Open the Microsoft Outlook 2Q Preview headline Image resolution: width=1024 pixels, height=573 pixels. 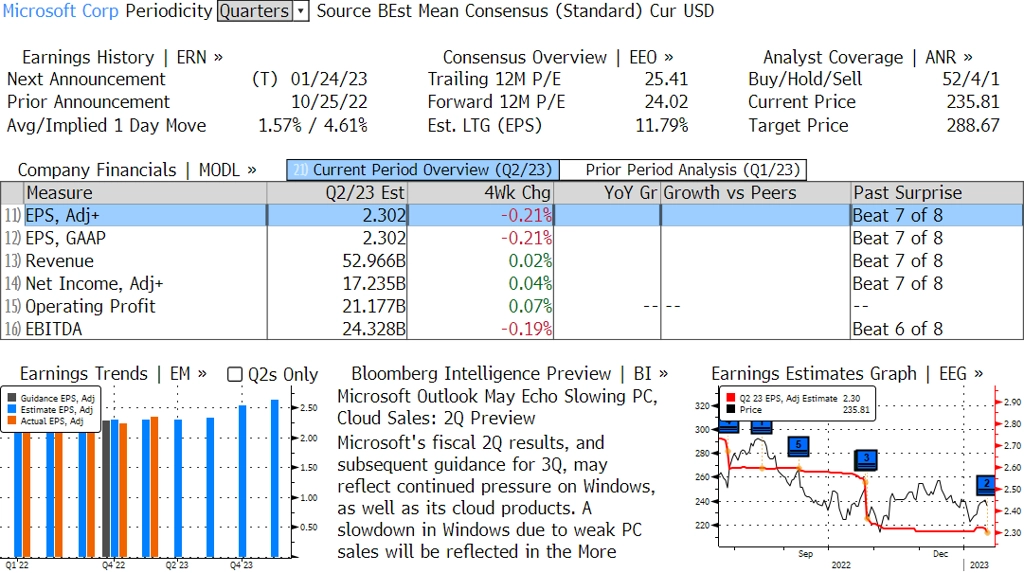[498, 408]
